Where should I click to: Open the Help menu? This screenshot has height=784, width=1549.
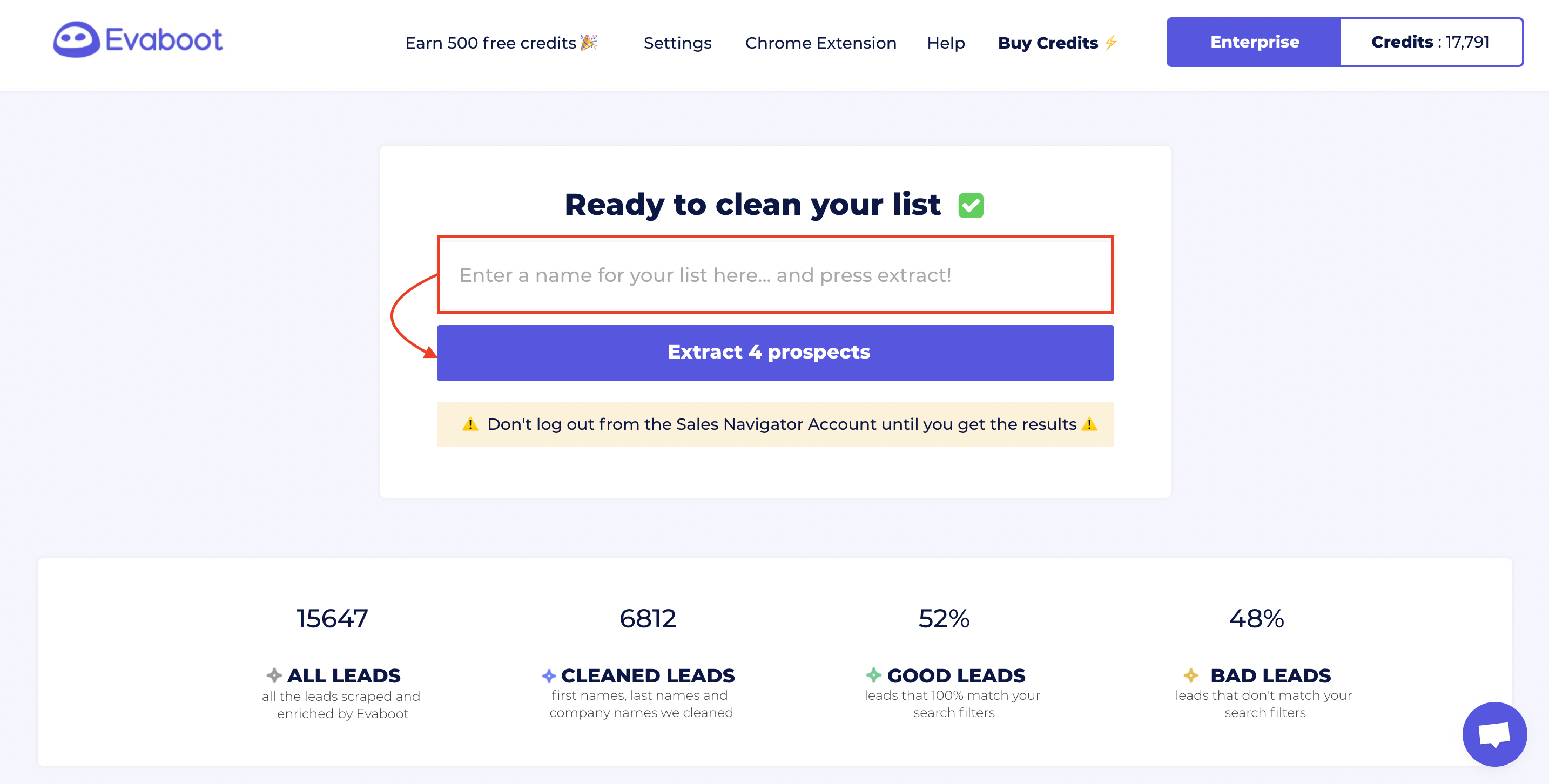point(946,43)
